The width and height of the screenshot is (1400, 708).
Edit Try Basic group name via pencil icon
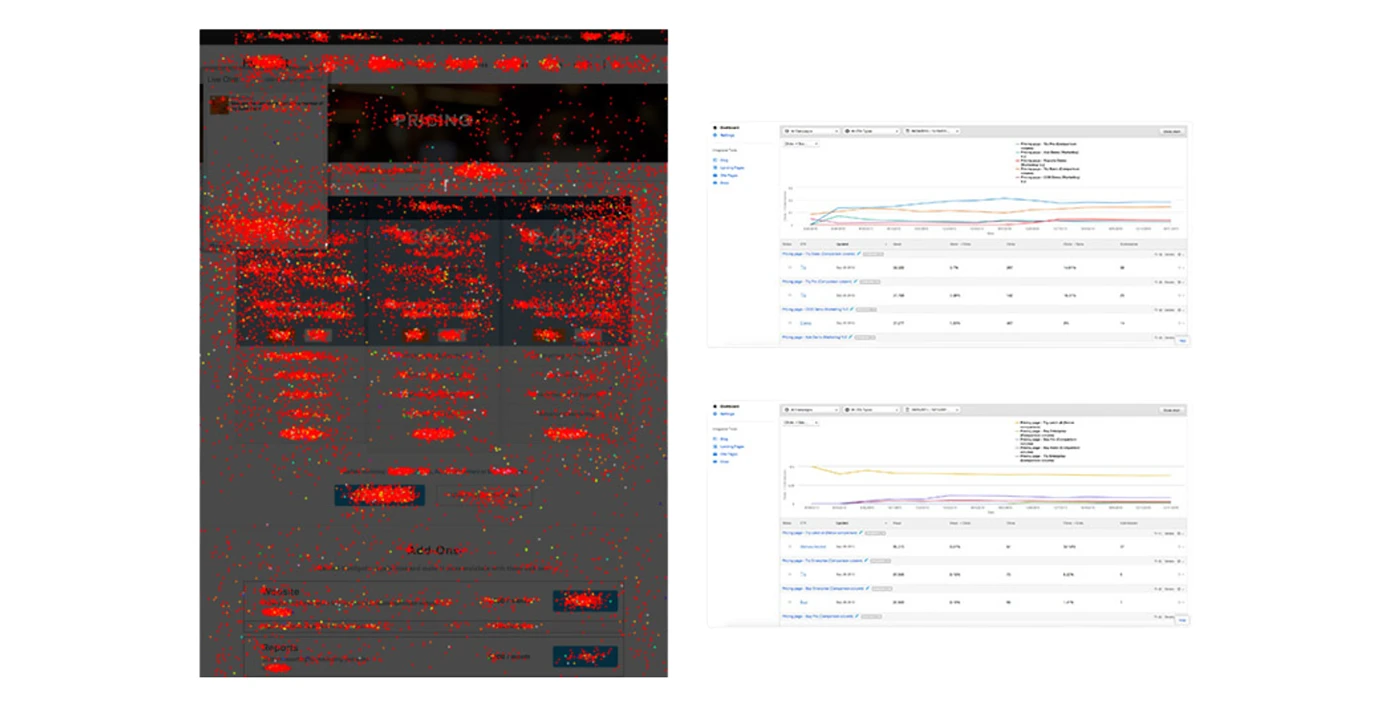pos(859,253)
